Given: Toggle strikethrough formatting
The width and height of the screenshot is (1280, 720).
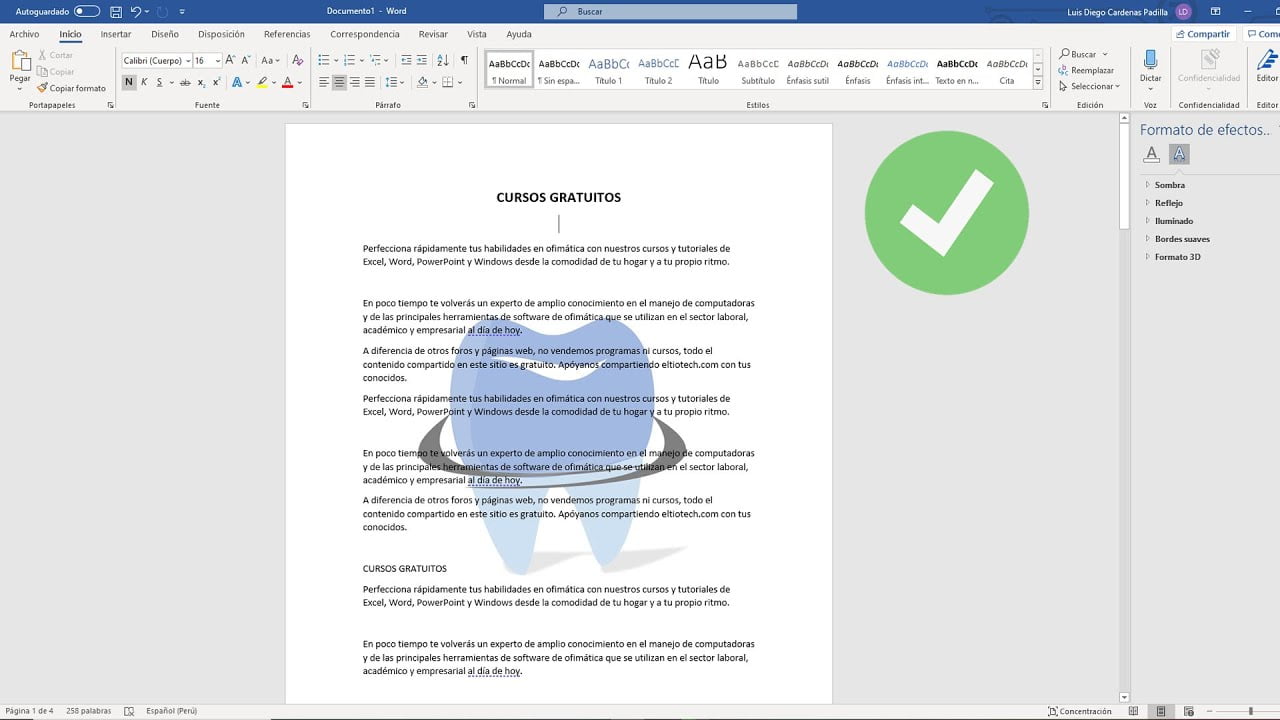Looking at the screenshot, I should coord(185,82).
